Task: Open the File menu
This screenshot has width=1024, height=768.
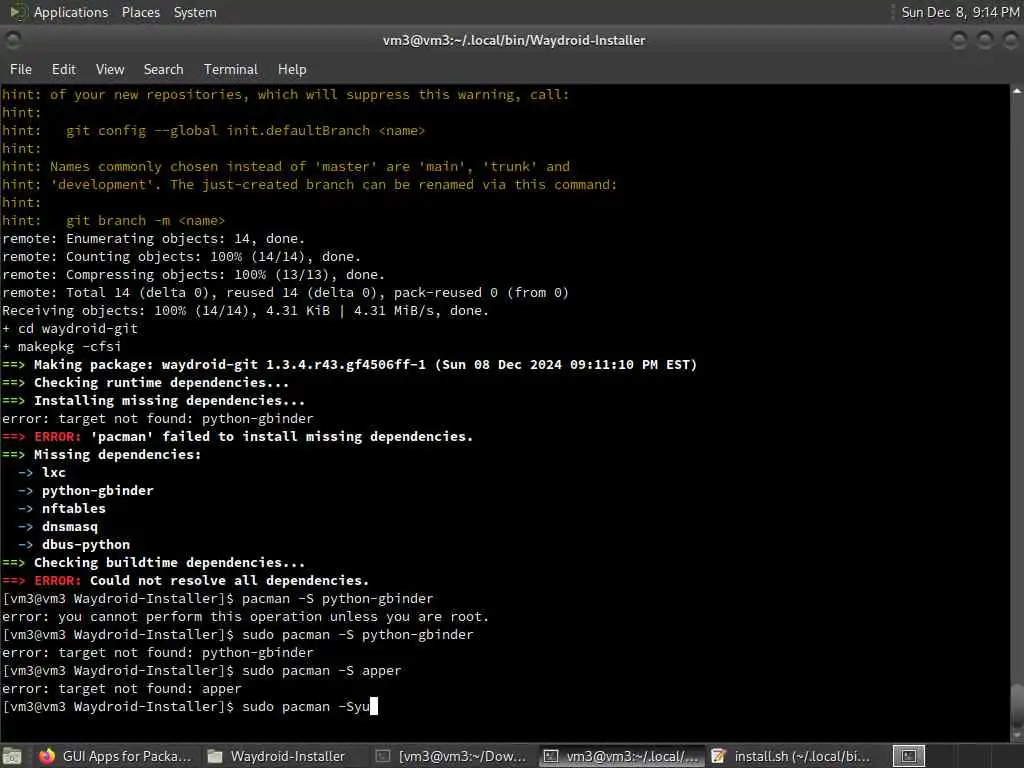Action: pos(20,69)
